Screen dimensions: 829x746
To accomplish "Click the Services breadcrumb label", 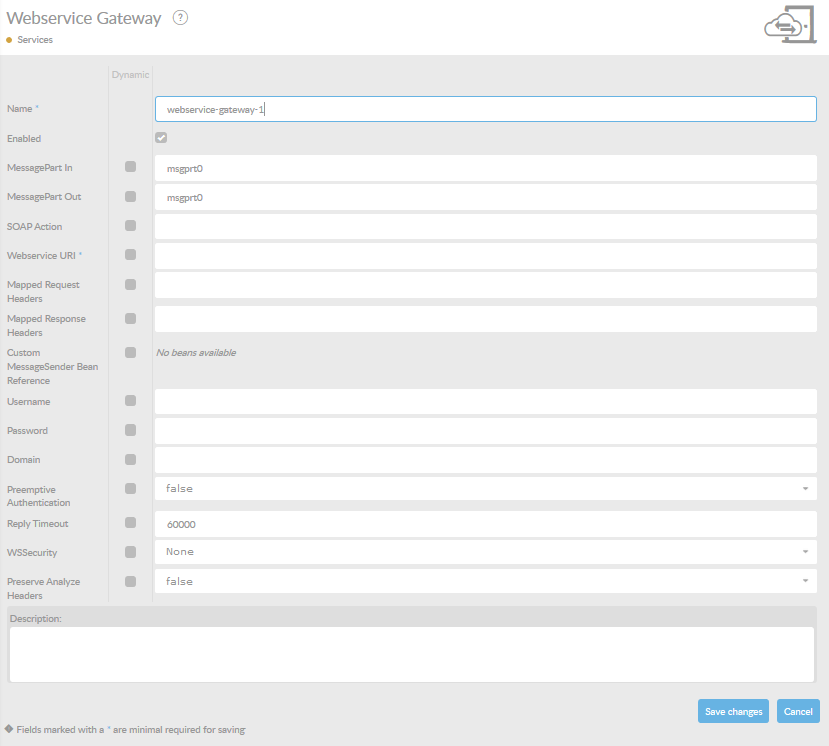I will 35,40.
